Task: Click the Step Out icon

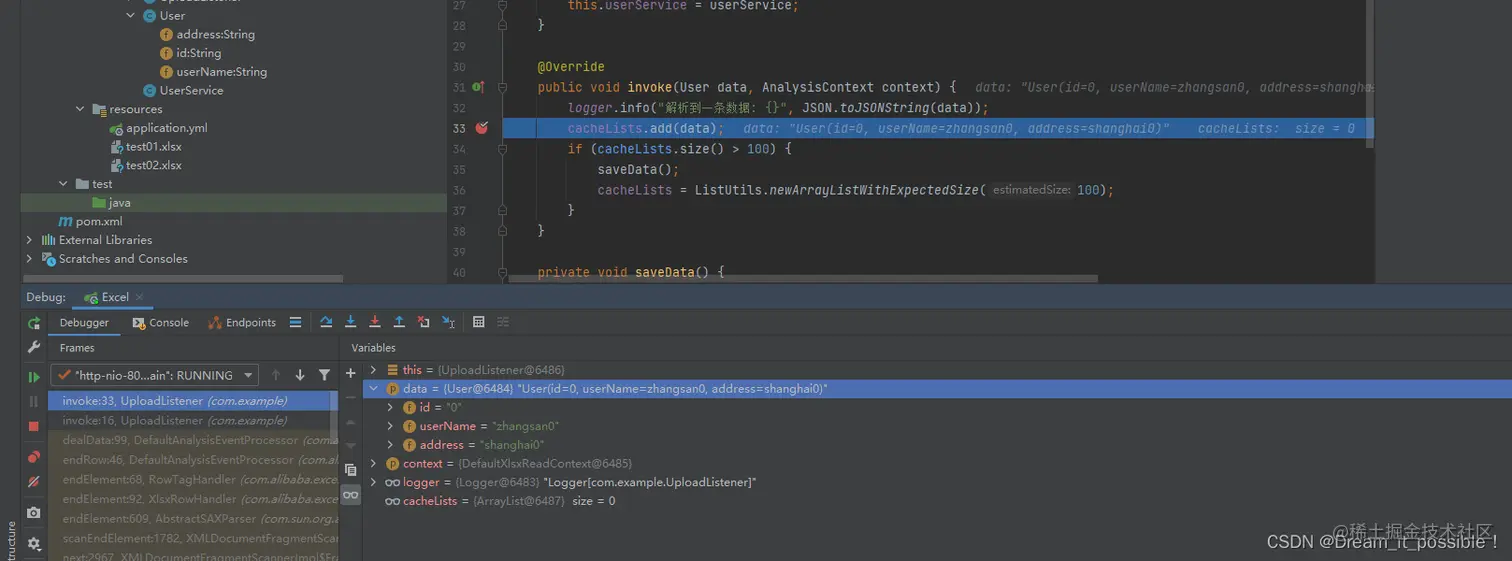Action: [x=399, y=322]
